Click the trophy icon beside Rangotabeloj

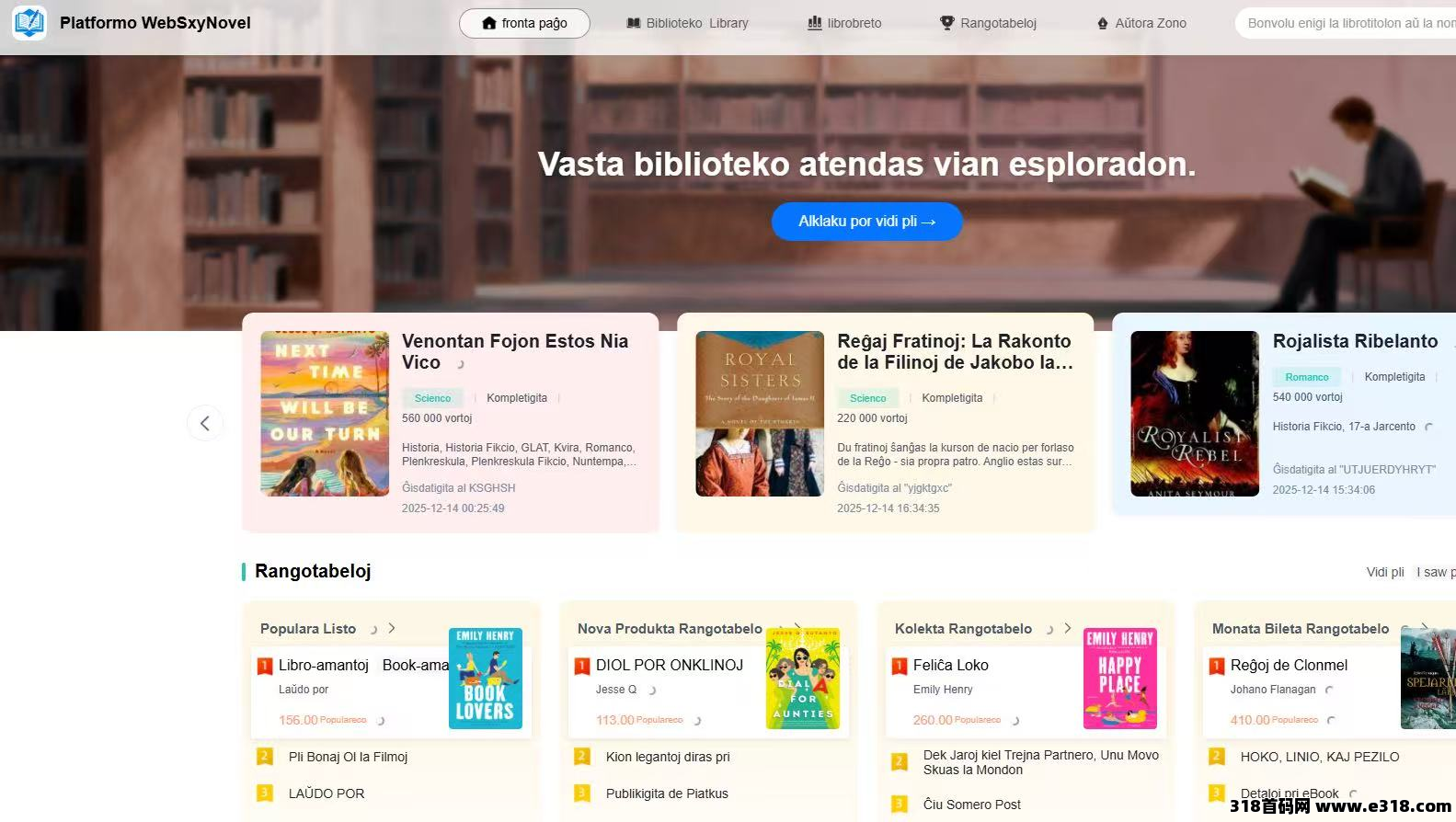(x=947, y=23)
